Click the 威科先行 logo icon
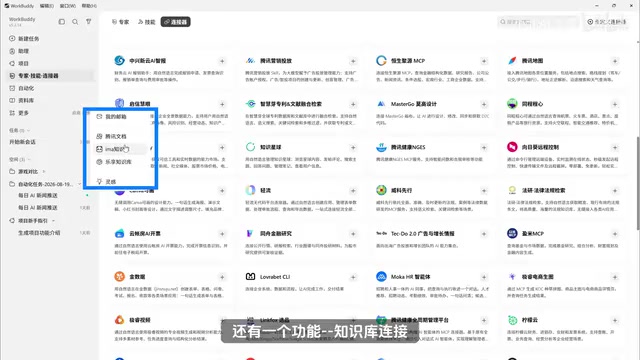This screenshot has height=360, width=640. pos(381,190)
